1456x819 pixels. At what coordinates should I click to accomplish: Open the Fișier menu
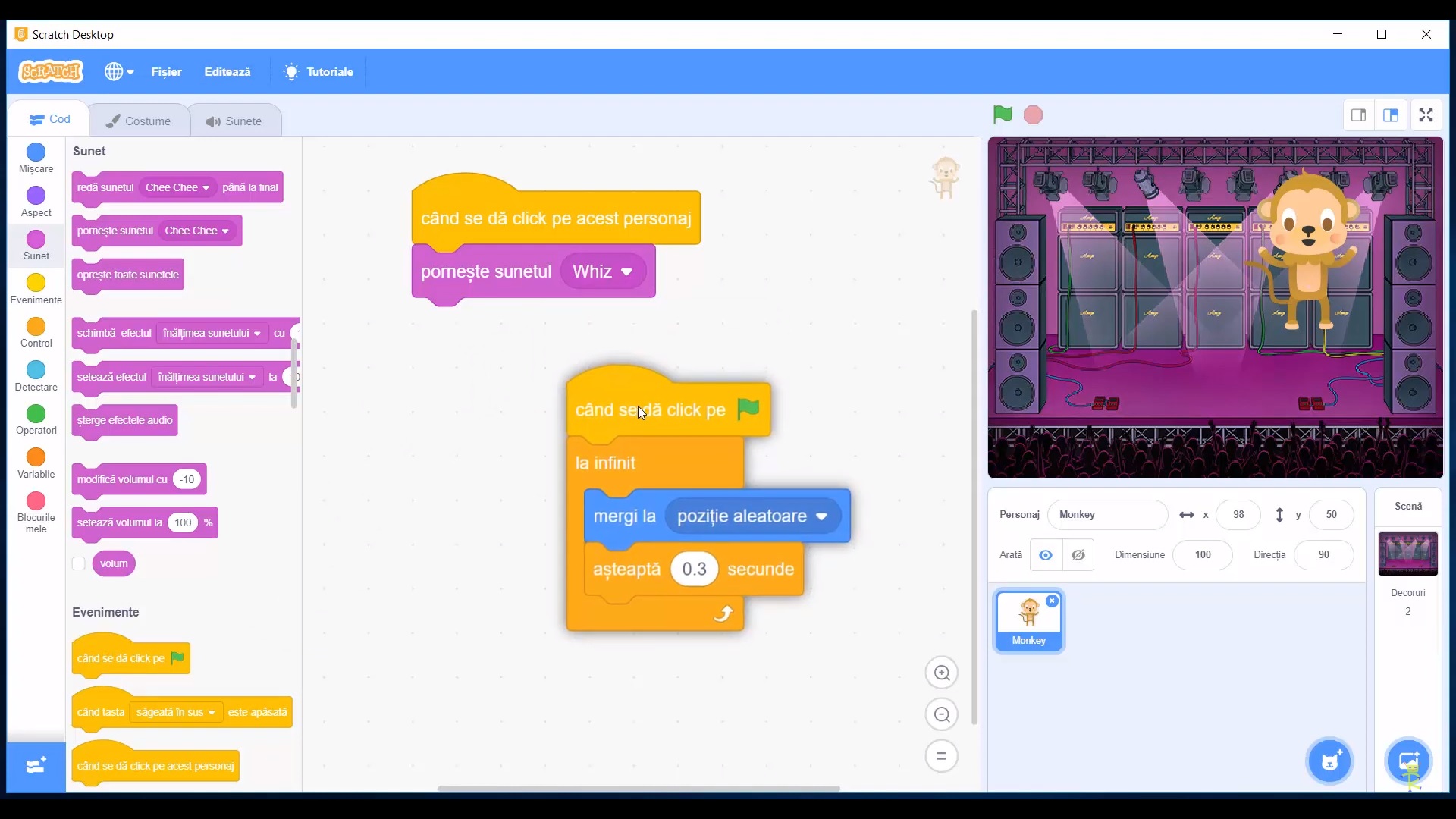[x=166, y=71]
